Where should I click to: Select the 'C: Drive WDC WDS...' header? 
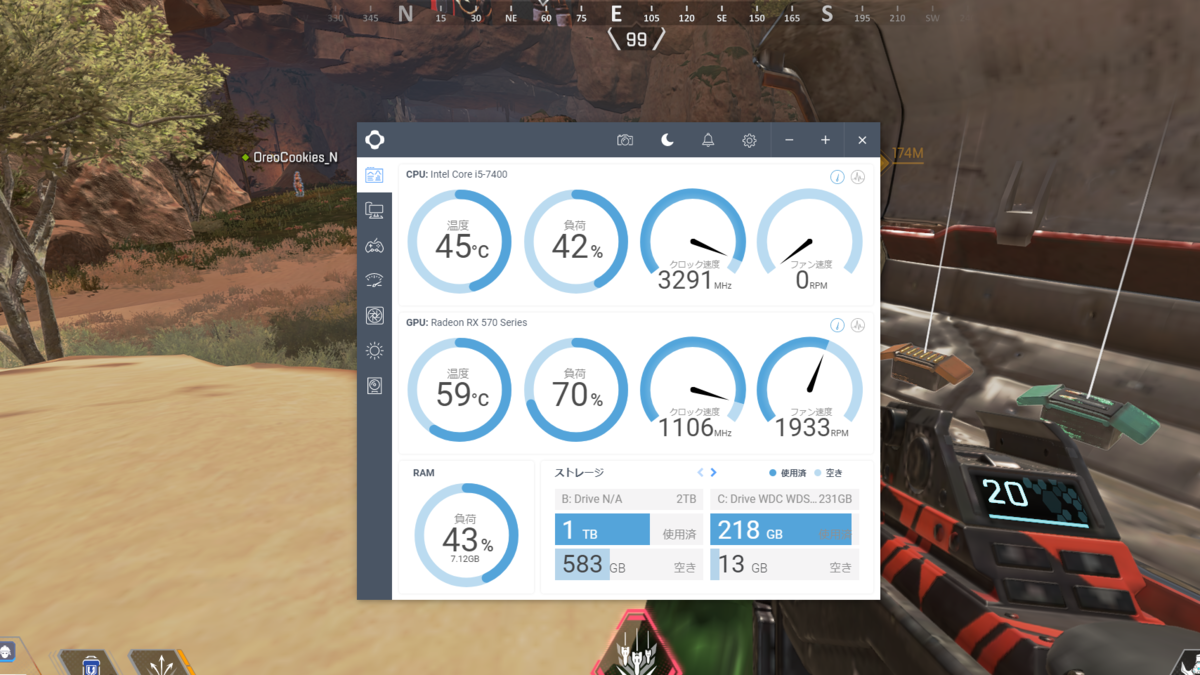(784, 499)
